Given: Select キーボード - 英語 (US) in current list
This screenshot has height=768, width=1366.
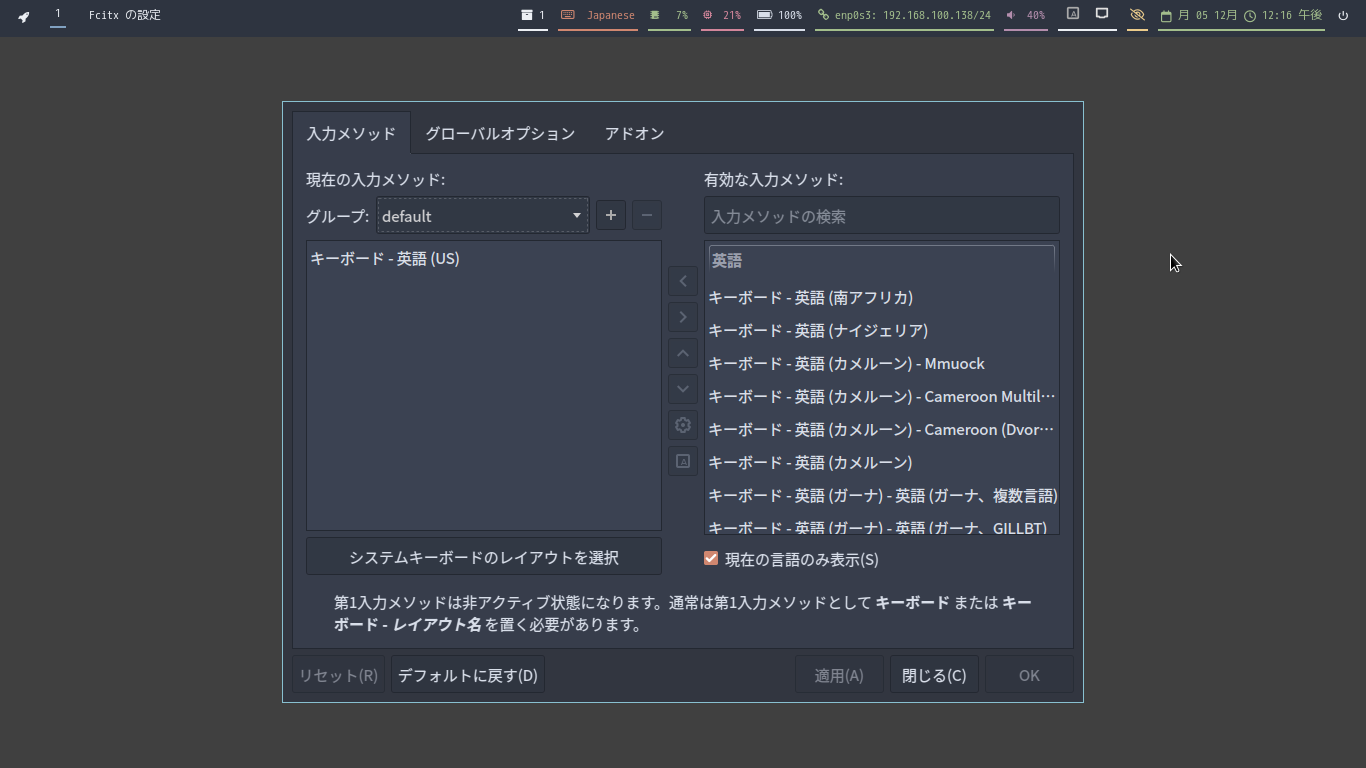Looking at the screenshot, I should 484,258.
